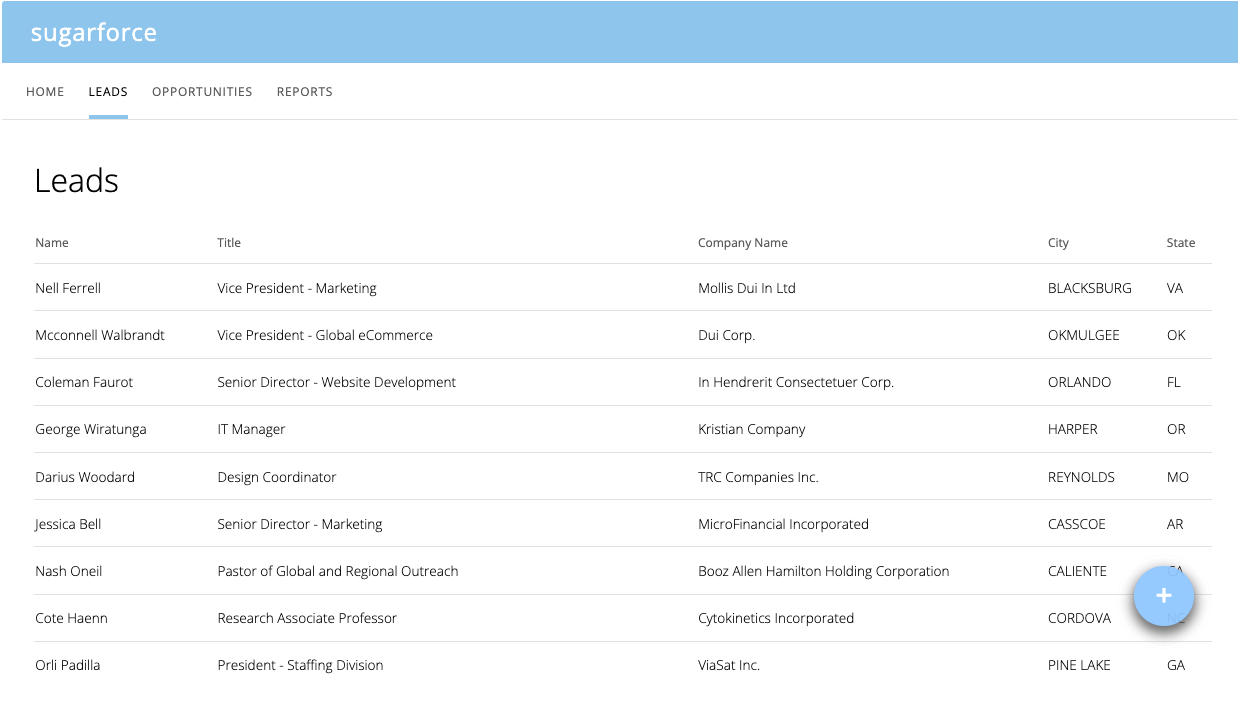The width and height of the screenshot is (1238, 713).
Task: Click President - Staffing Division title
Action: (x=300, y=665)
